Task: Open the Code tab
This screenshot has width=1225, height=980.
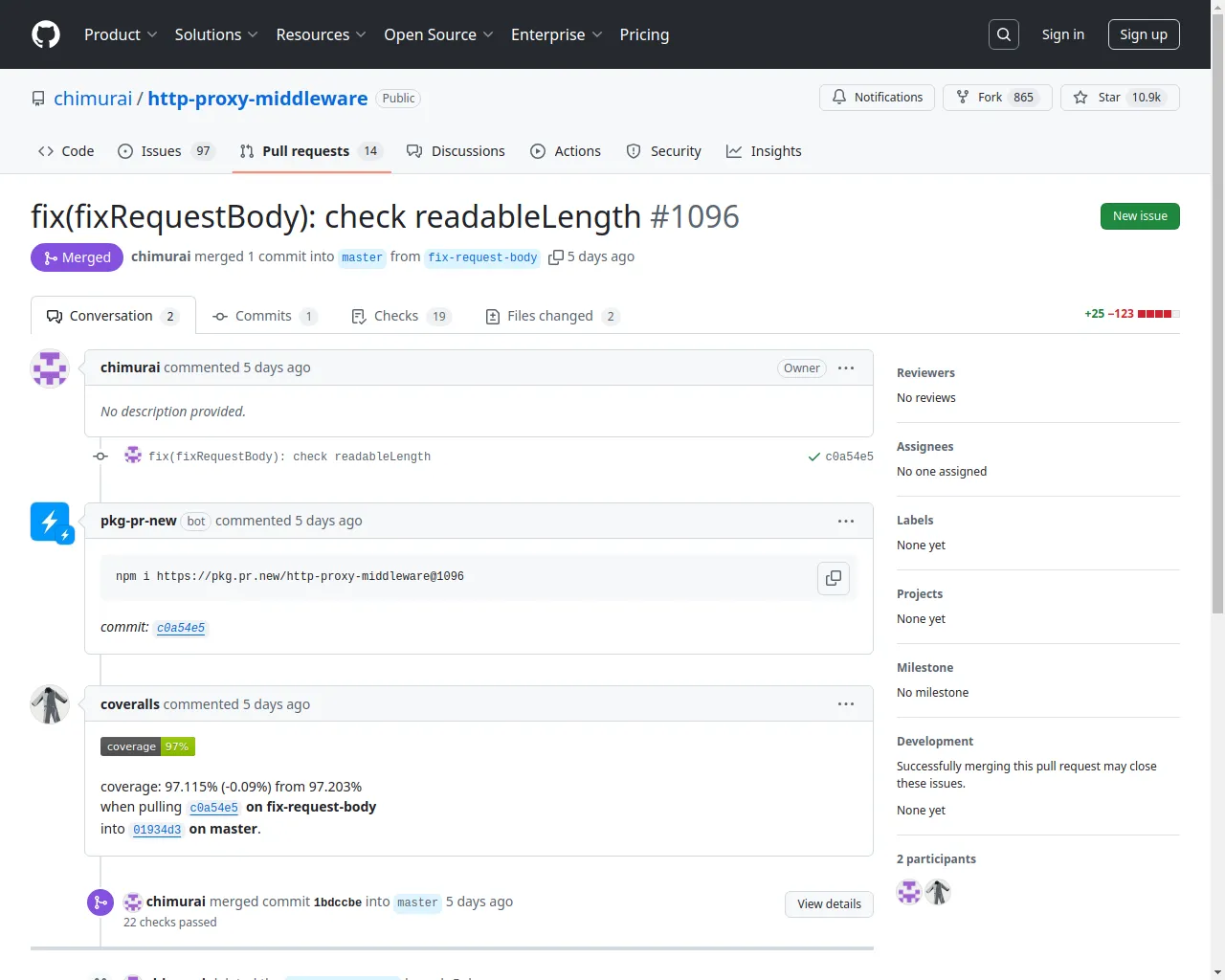Action: coord(66,151)
